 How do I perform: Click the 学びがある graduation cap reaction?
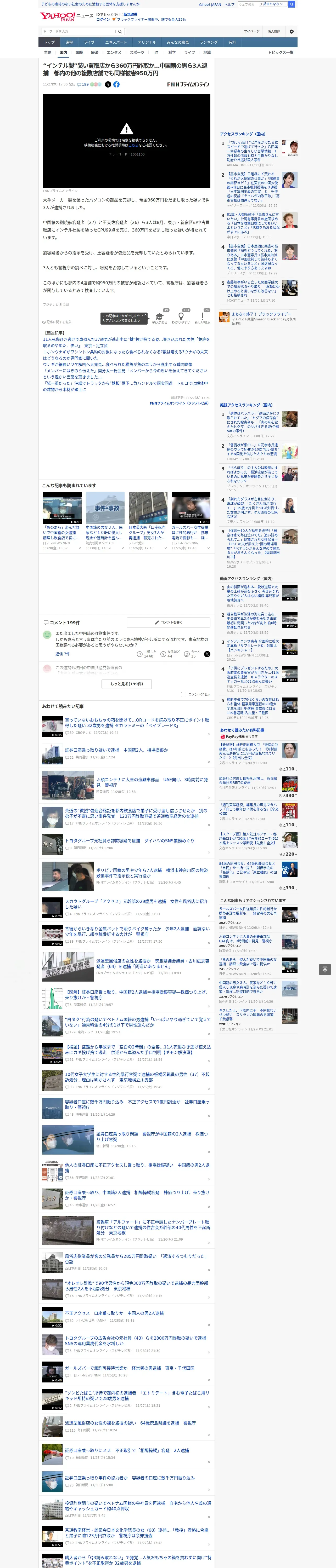[160, 317]
